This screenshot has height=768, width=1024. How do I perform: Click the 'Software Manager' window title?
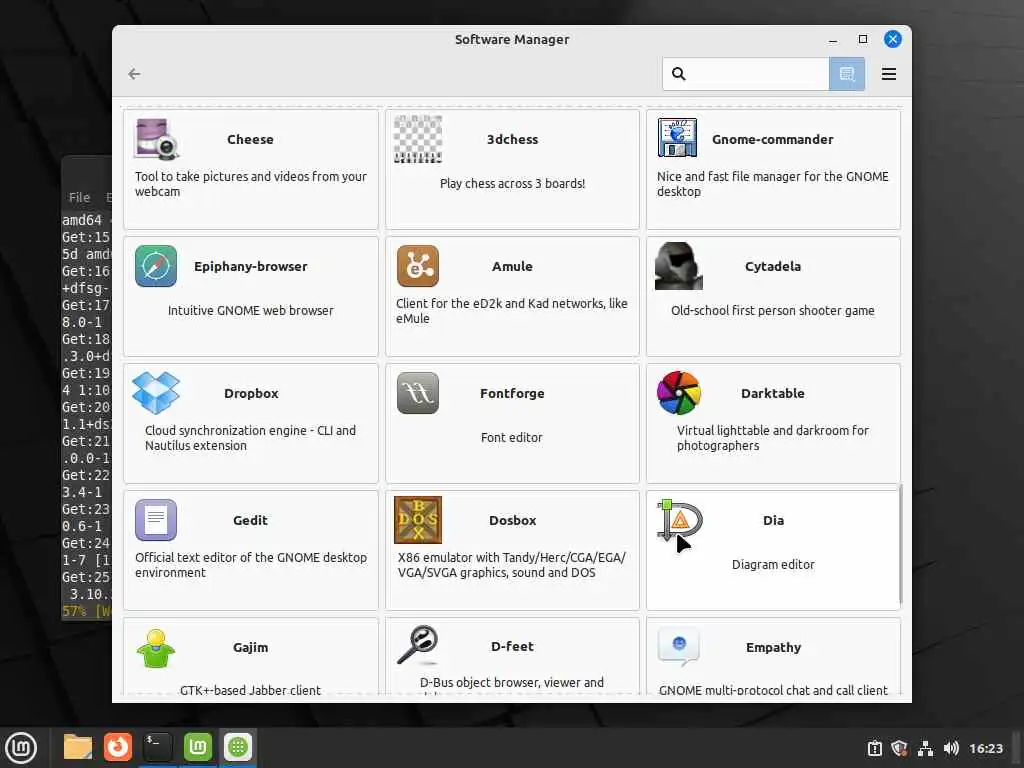(512, 39)
